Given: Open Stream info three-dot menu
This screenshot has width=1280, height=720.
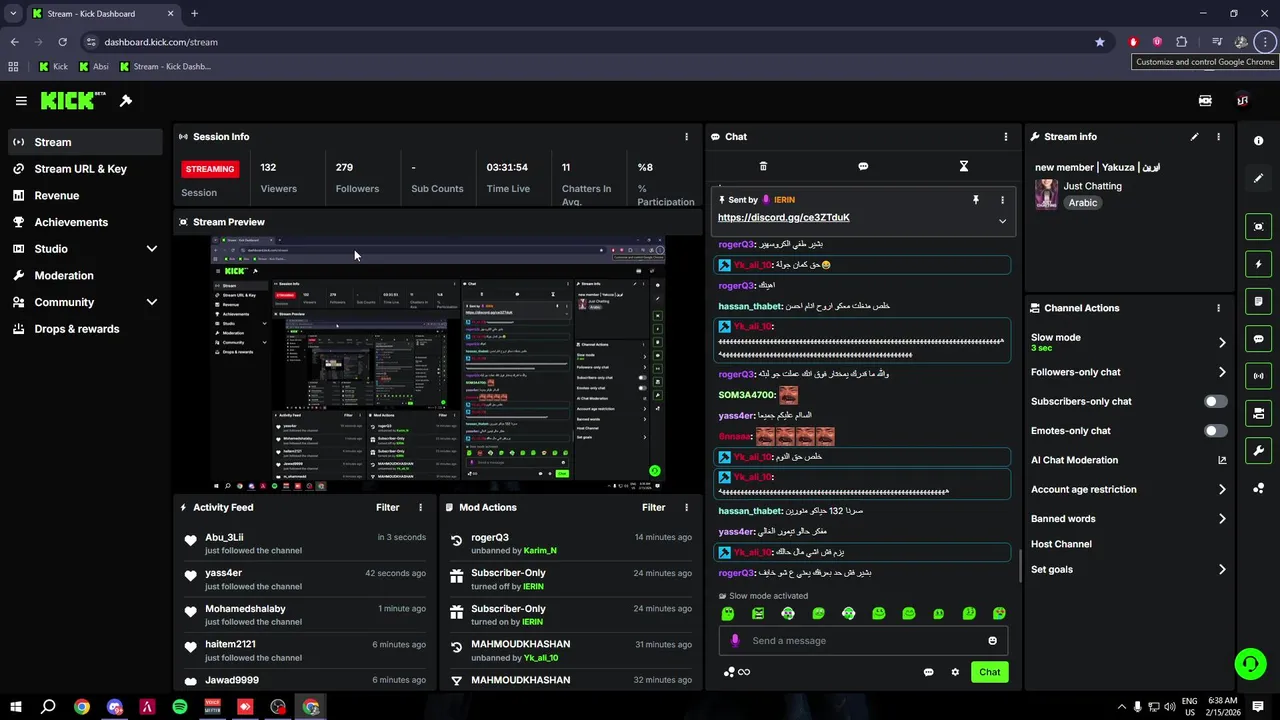Looking at the screenshot, I should [1218, 137].
